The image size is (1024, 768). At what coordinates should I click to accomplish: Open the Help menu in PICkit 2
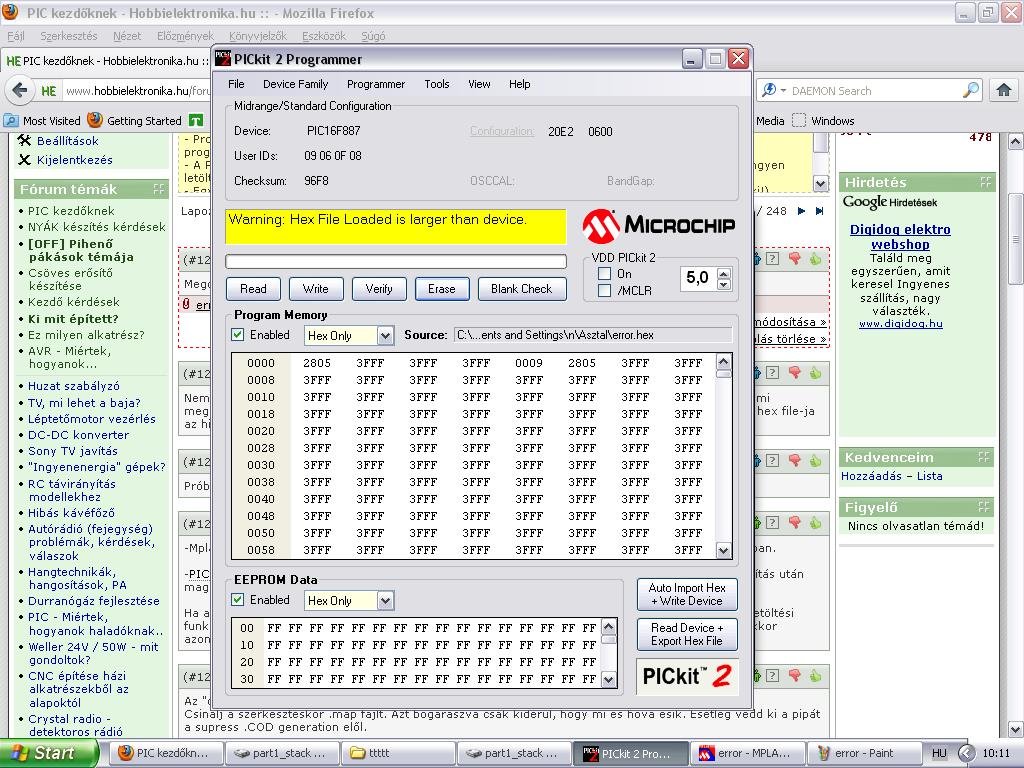coord(519,84)
